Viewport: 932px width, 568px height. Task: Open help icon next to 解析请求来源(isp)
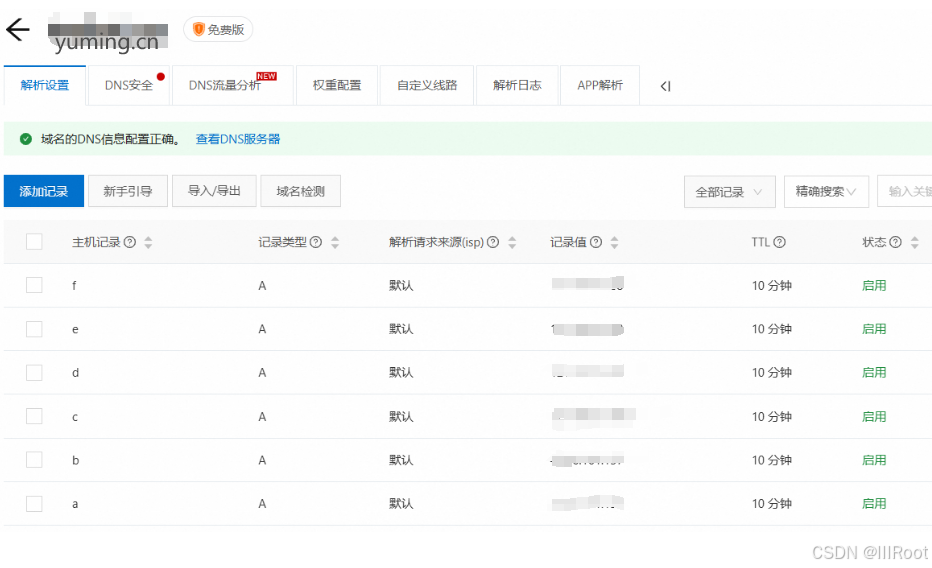pos(493,242)
